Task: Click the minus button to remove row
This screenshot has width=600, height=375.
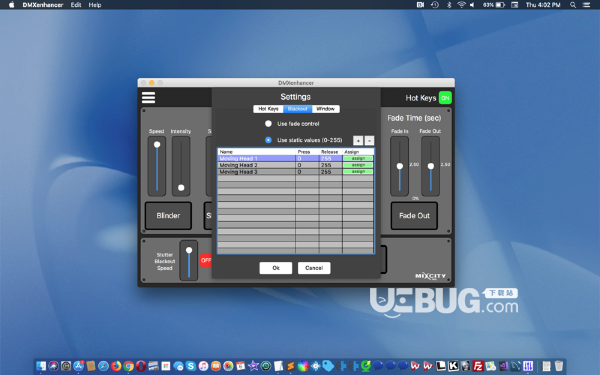Action: (x=369, y=140)
